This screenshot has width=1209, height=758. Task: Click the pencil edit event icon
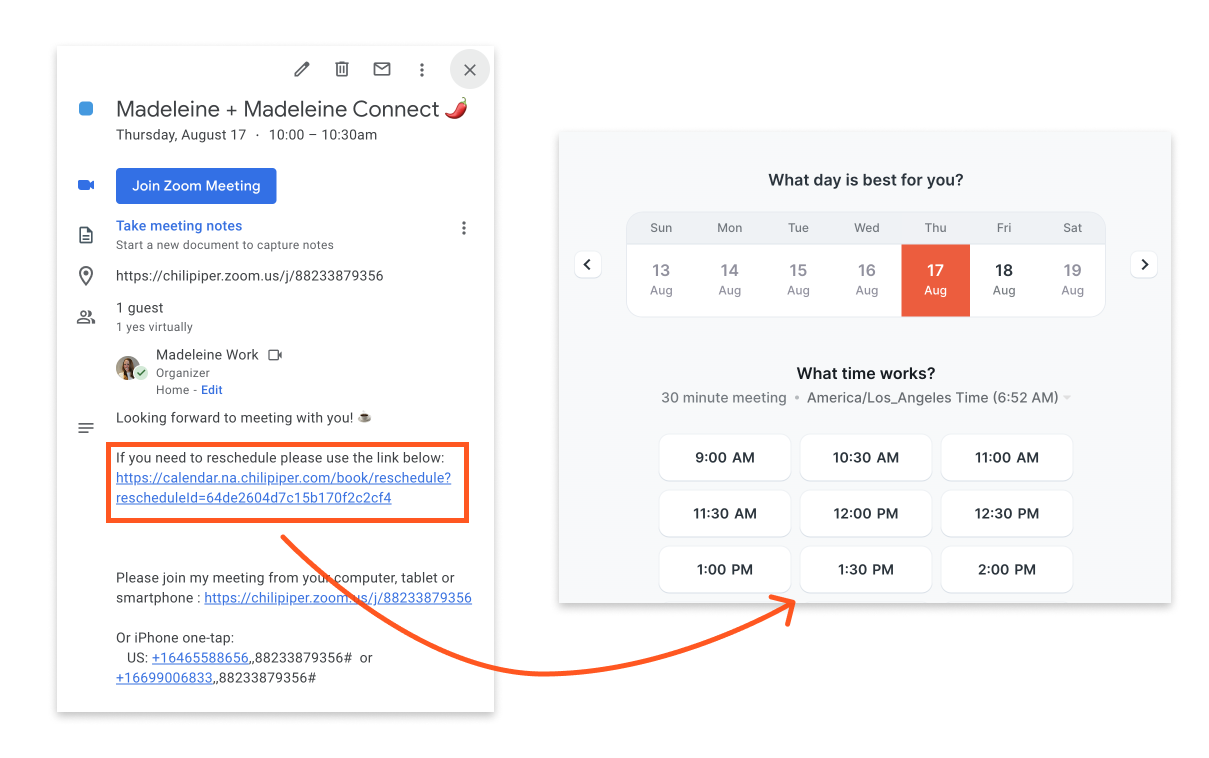click(x=301, y=69)
